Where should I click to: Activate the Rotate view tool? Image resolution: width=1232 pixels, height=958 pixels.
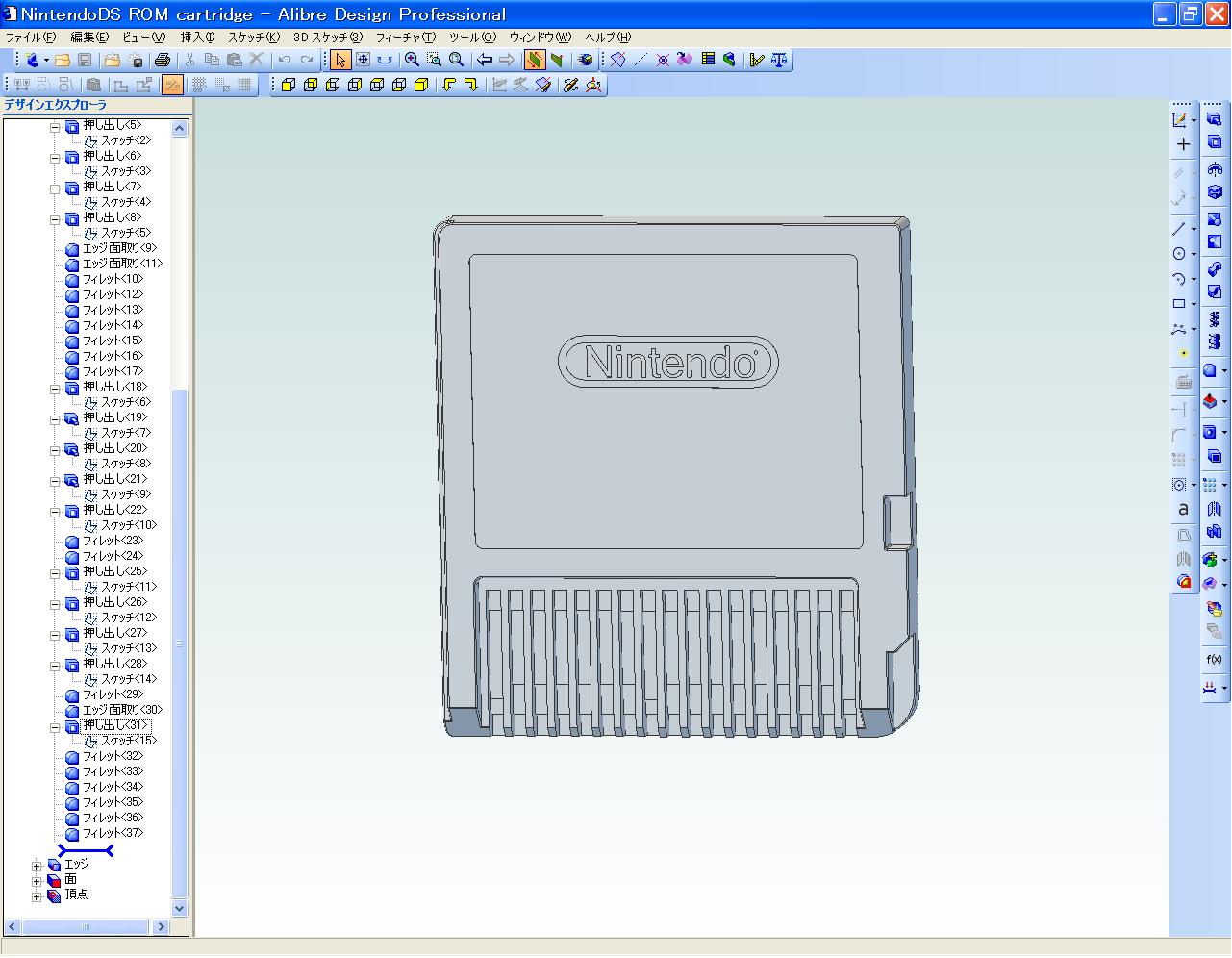pyautogui.click(x=386, y=60)
